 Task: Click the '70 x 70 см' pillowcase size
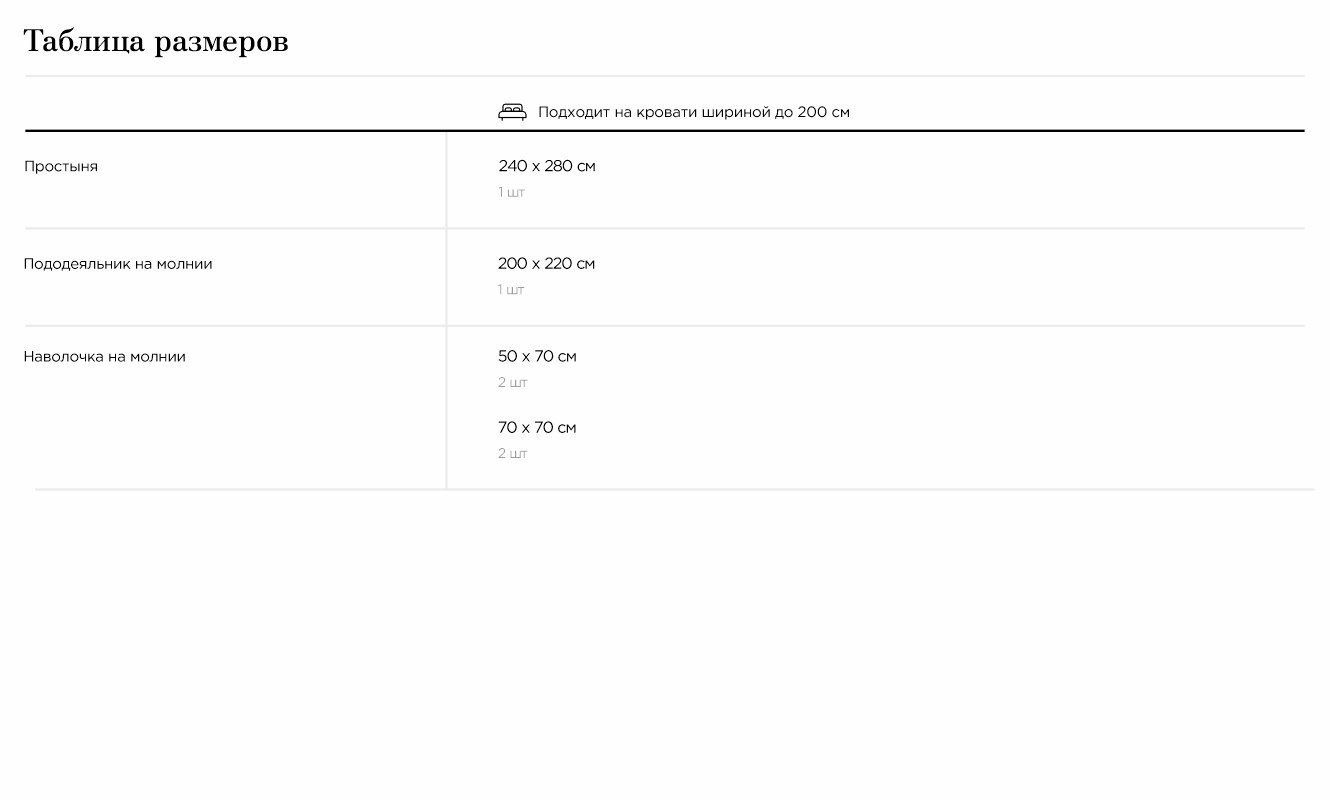point(537,428)
